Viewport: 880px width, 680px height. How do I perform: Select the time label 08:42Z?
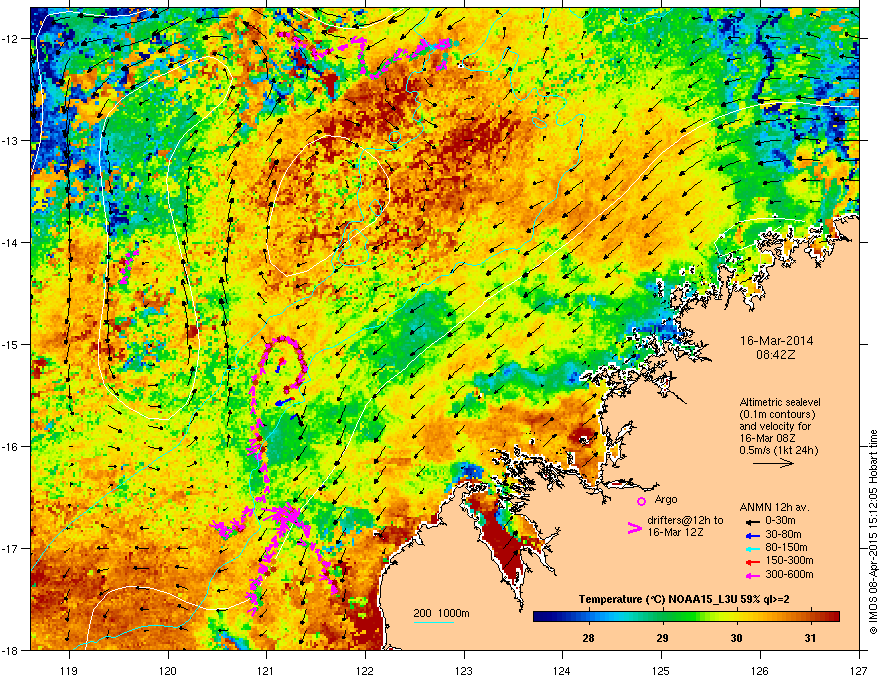pyautogui.click(x=776, y=355)
